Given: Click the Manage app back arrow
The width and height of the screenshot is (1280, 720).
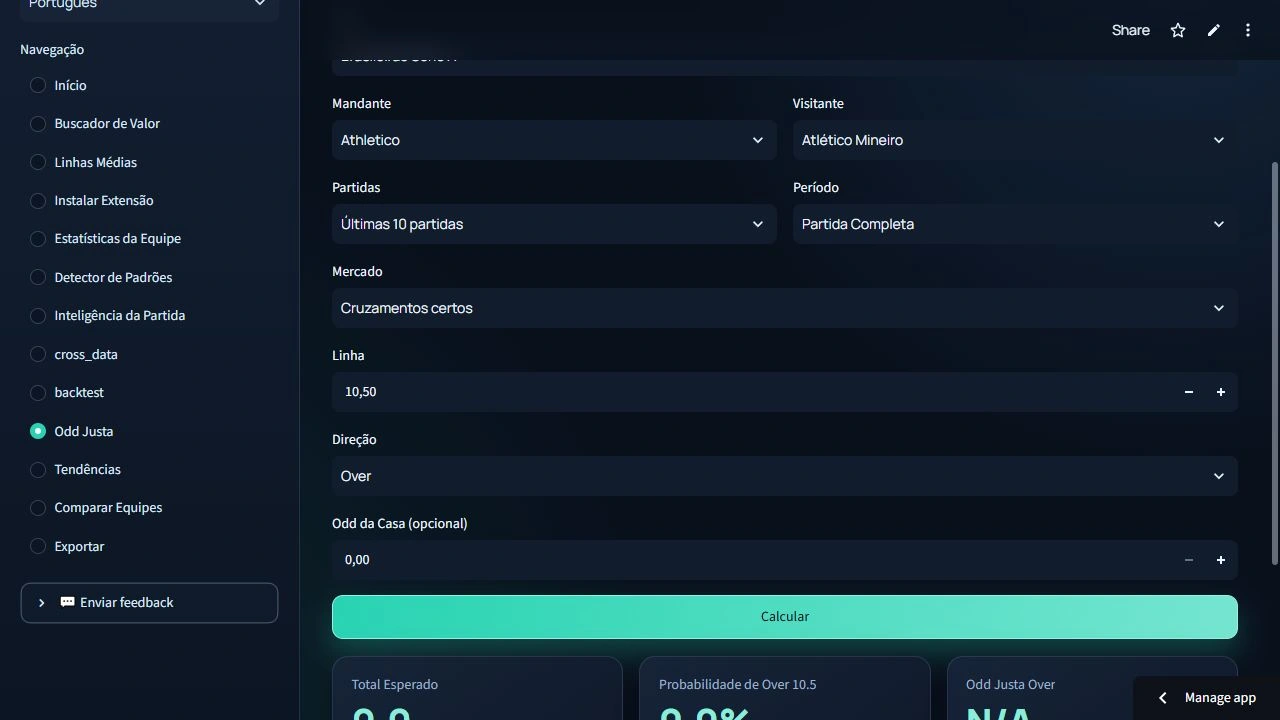Looking at the screenshot, I should coord(1162,698).
